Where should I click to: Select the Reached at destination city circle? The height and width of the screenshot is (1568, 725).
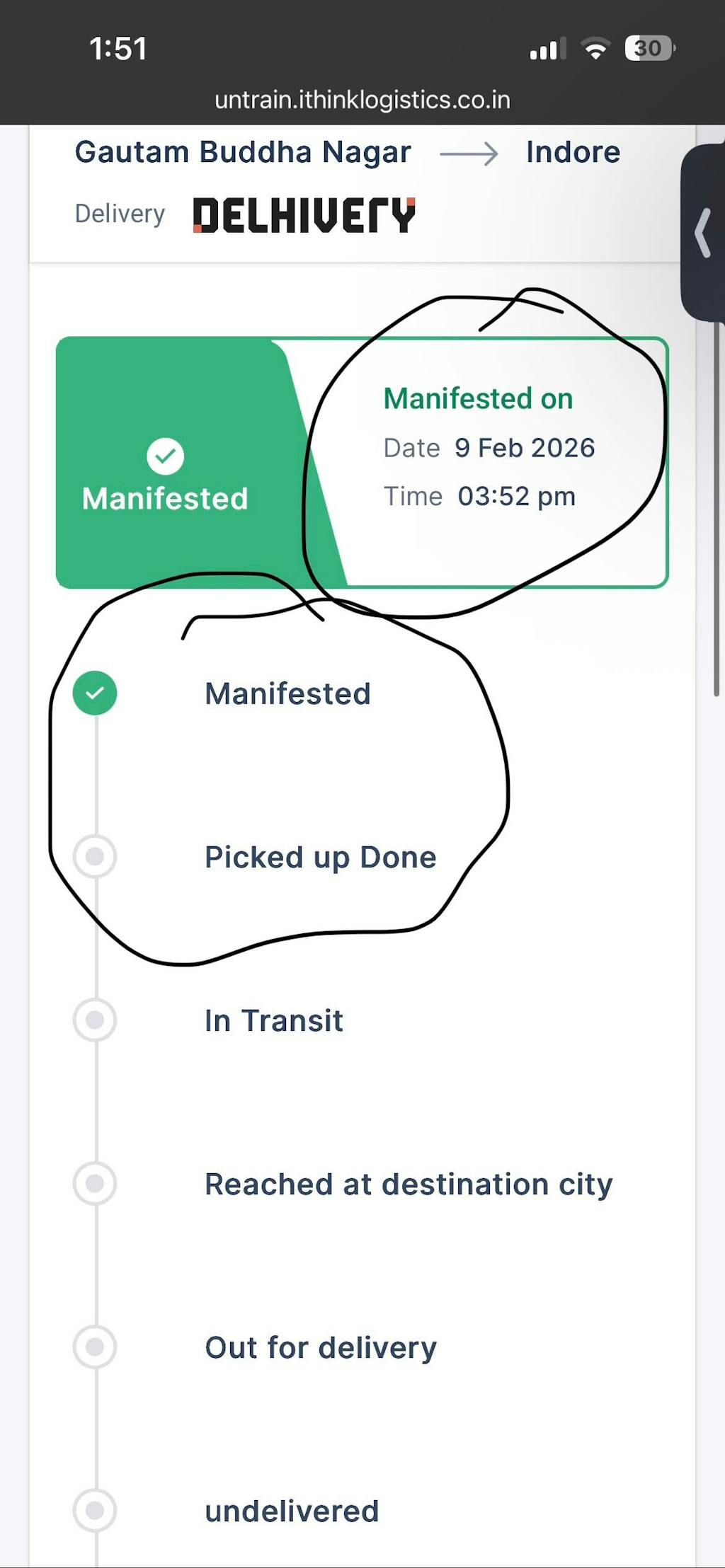pyautogui.click(x=95, y=1184)
